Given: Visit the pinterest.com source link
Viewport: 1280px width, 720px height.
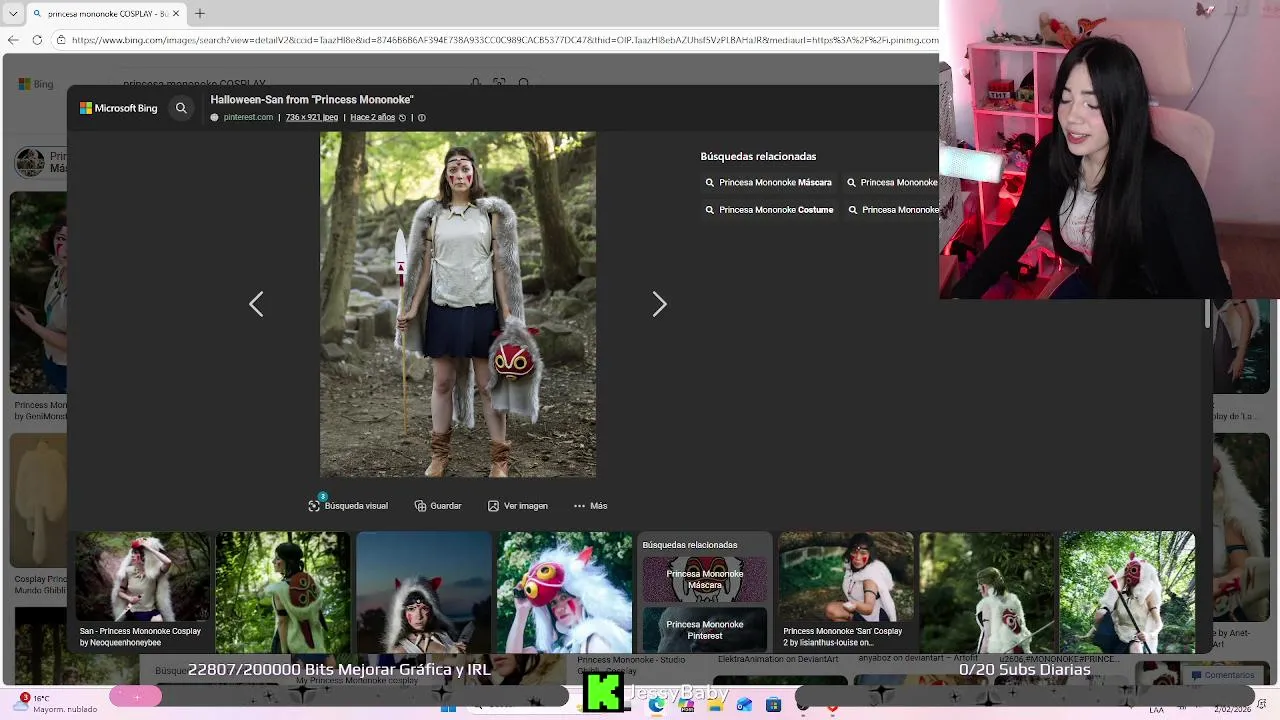Looking at the screenshot, I should click(248, 117).
